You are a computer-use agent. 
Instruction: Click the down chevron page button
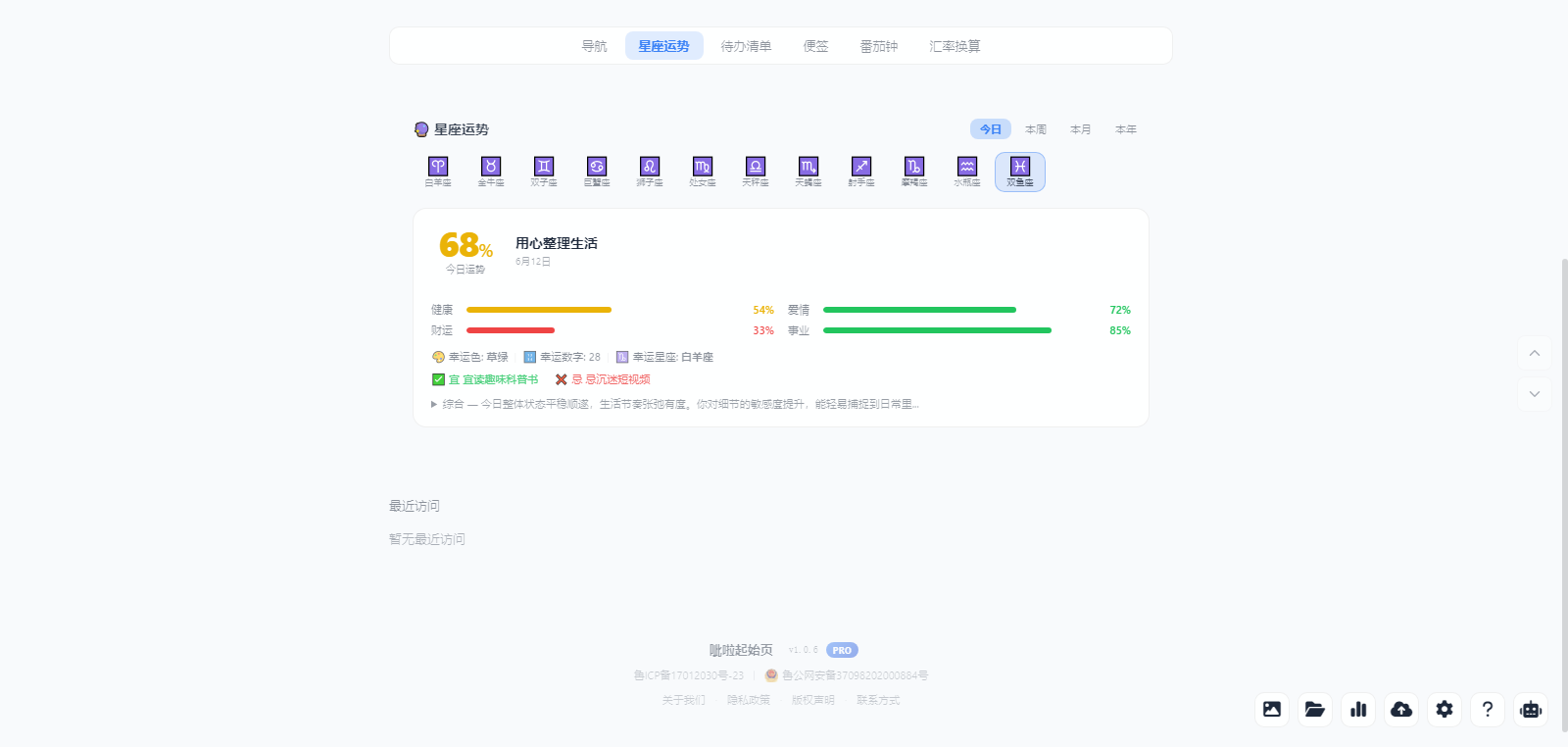click(1535, 394)
